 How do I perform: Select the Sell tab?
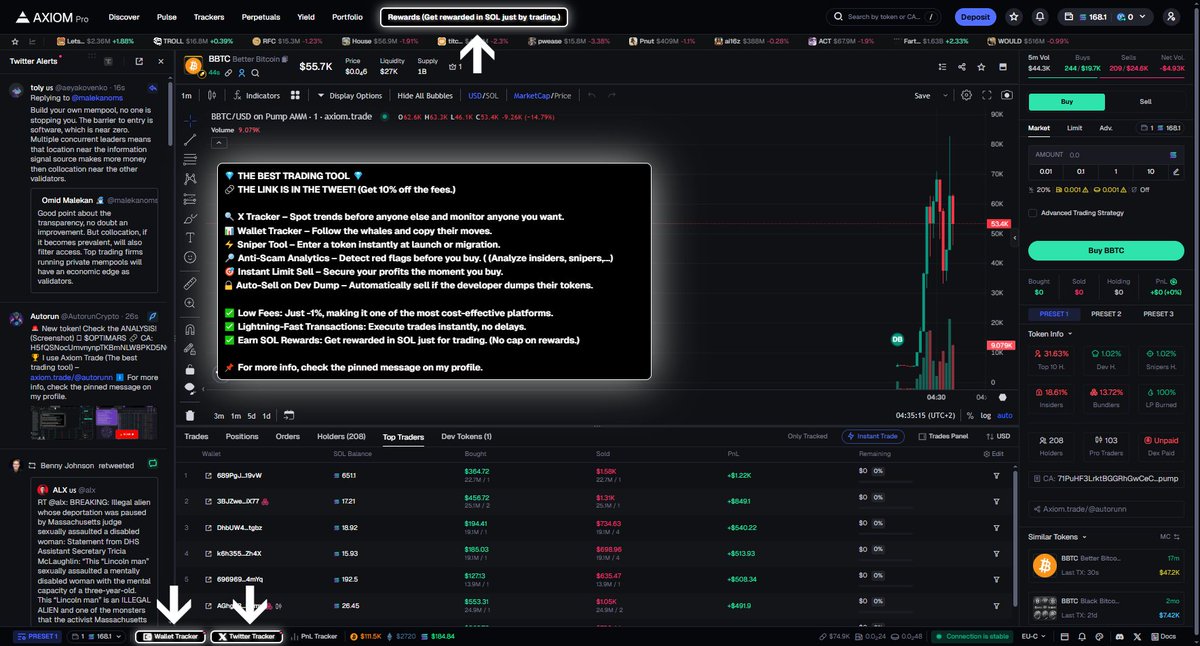coord(1146,102)
